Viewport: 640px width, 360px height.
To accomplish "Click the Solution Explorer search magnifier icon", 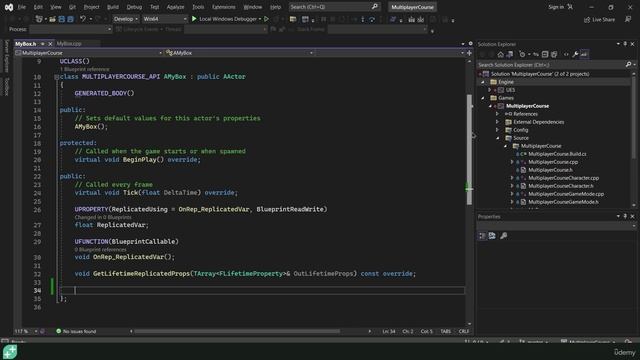I will [629, 64].
